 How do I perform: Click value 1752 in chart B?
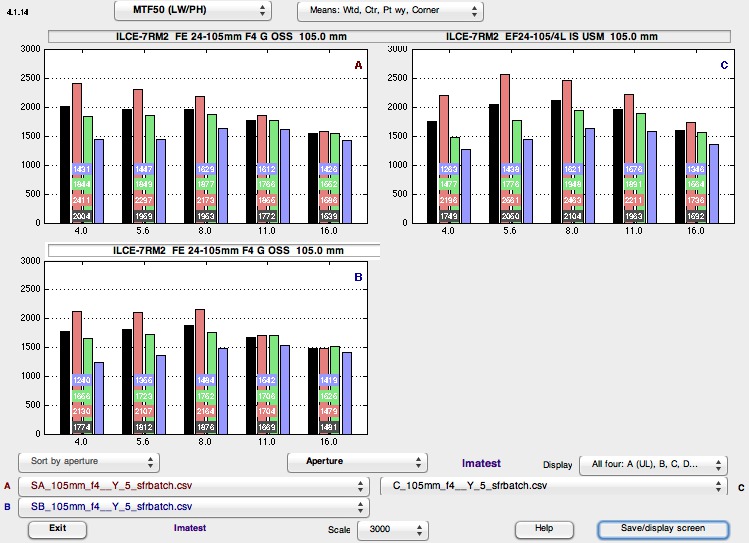point(205,396)
